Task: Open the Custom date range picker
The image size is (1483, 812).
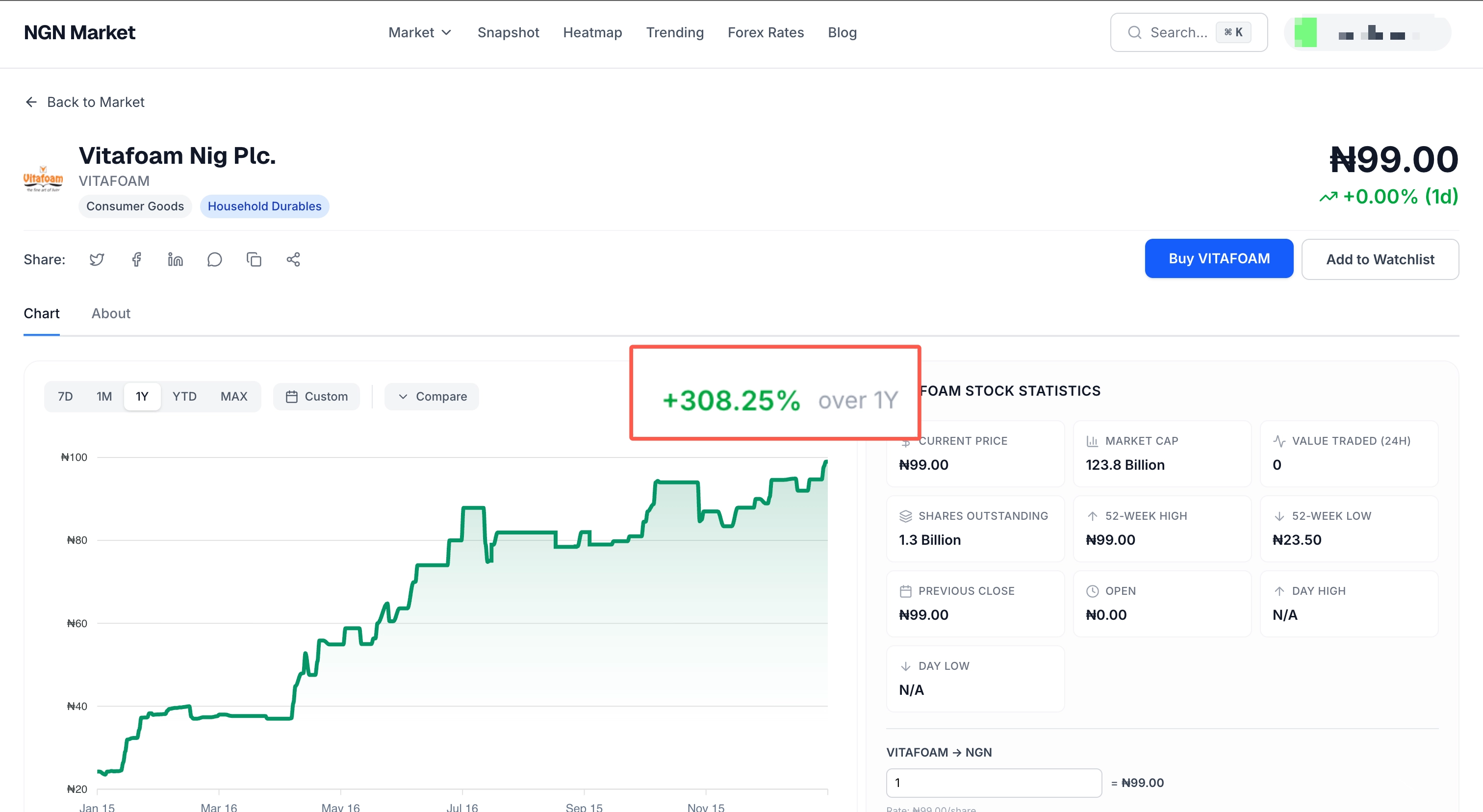Action: pyautogui.click(x=317, y=397)
